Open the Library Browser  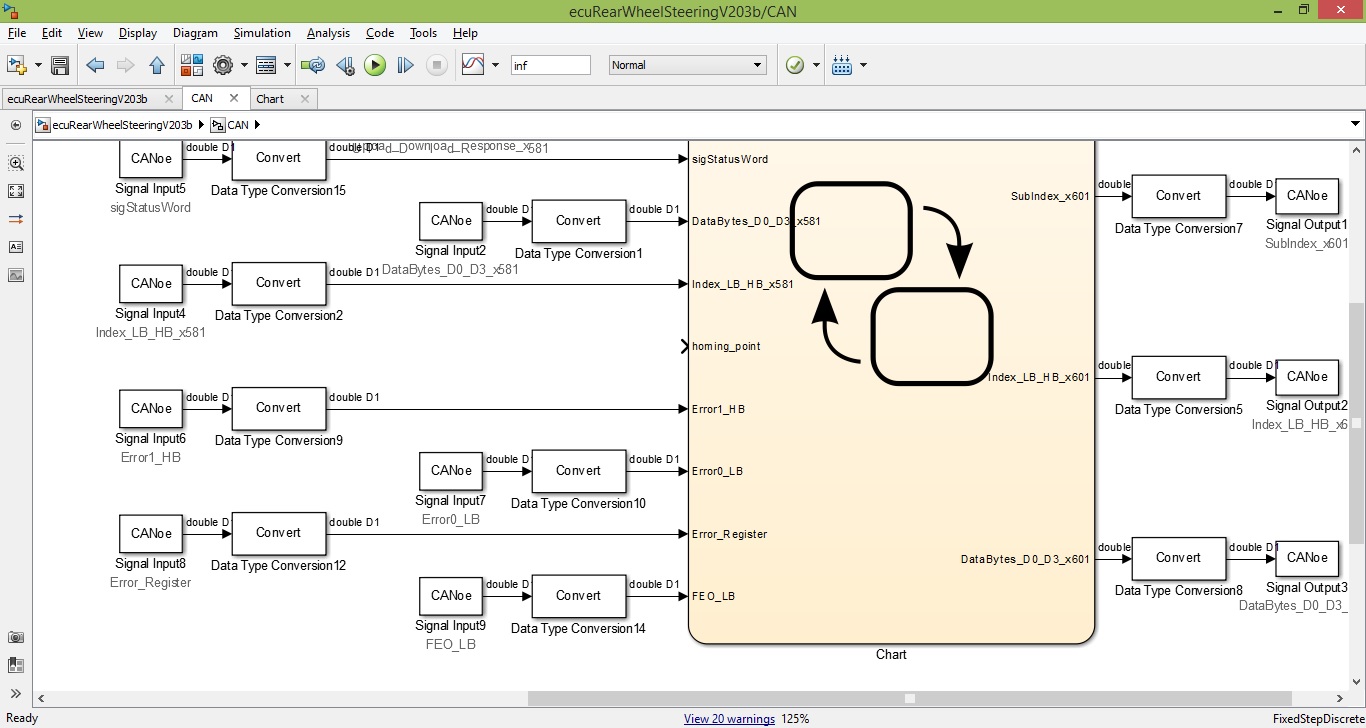(x=192, y=66)
